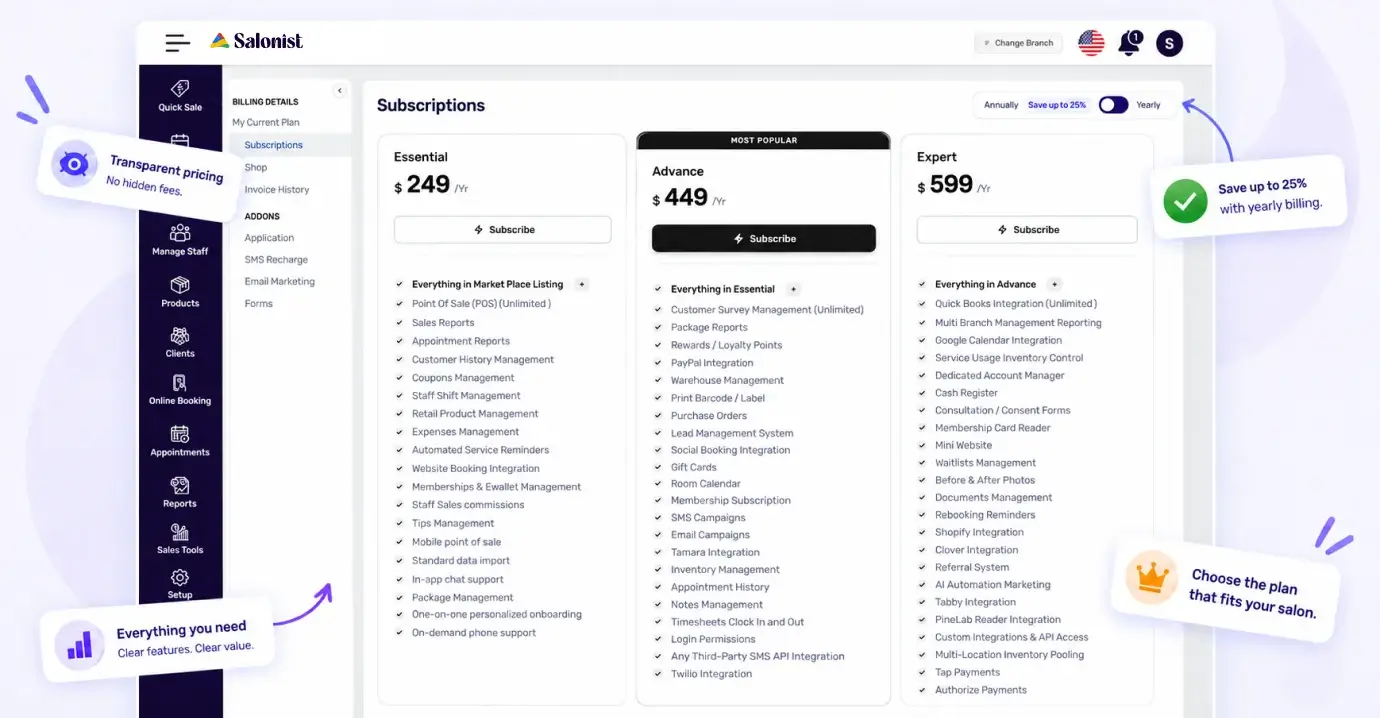Click 'Rewards / Loyalty Points' text
Image resolution: width=1380 pixels, height=718 pixels.
click(727, 345)
